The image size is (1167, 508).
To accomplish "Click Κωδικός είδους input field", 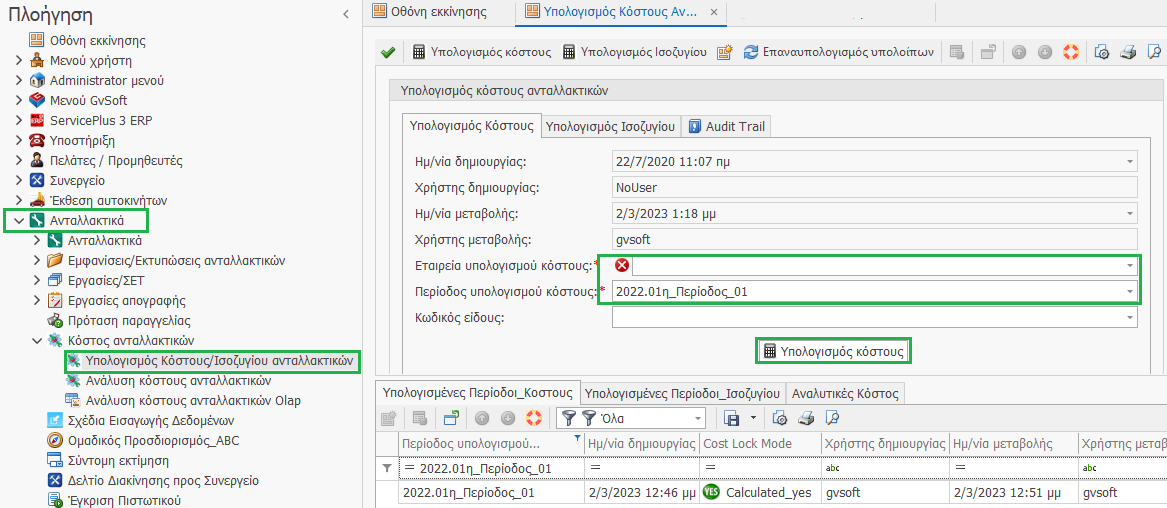I will [x=875, y=318].
